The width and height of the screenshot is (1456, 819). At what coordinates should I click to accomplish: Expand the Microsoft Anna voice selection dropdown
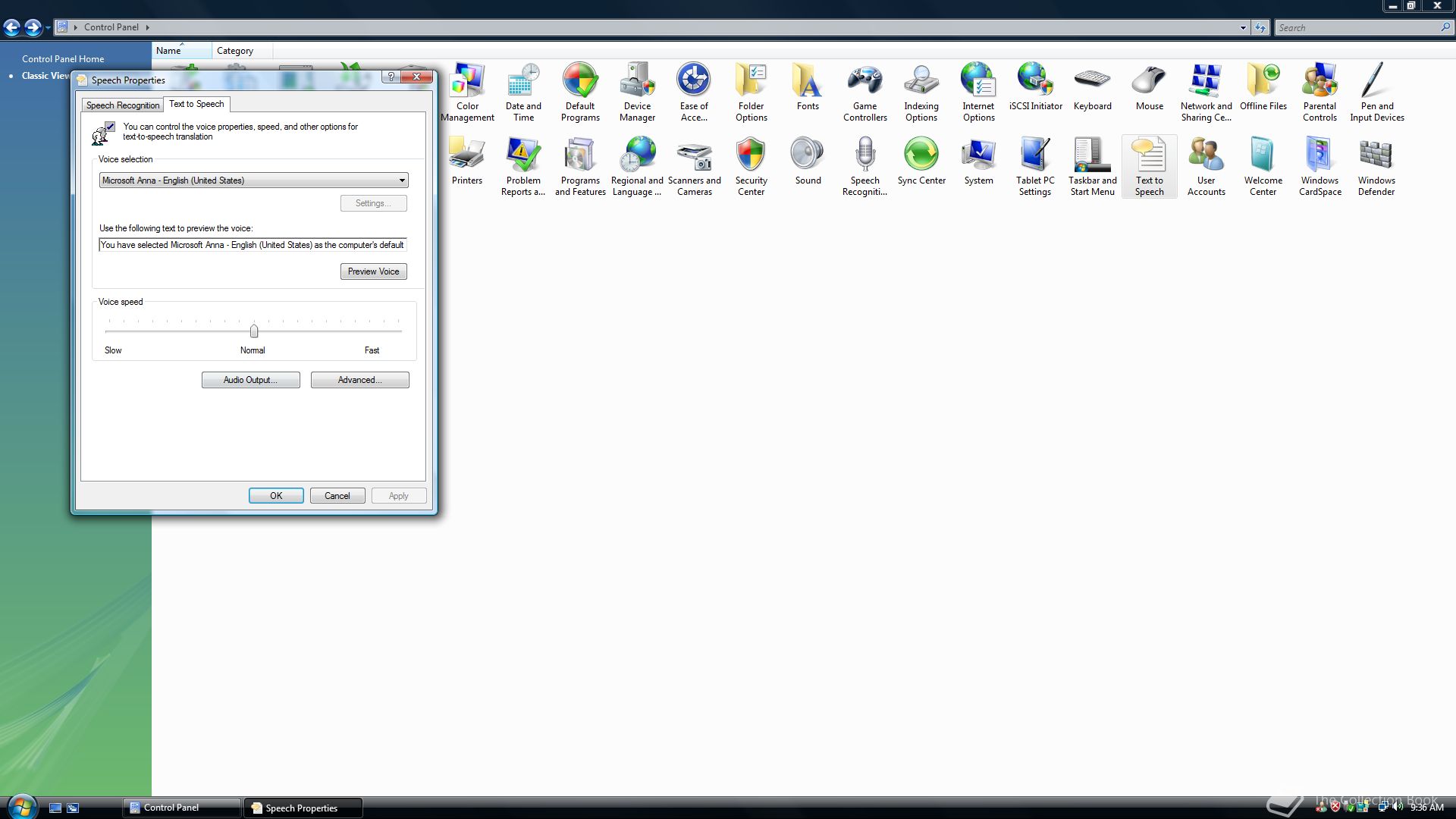(x=402, y=180)
